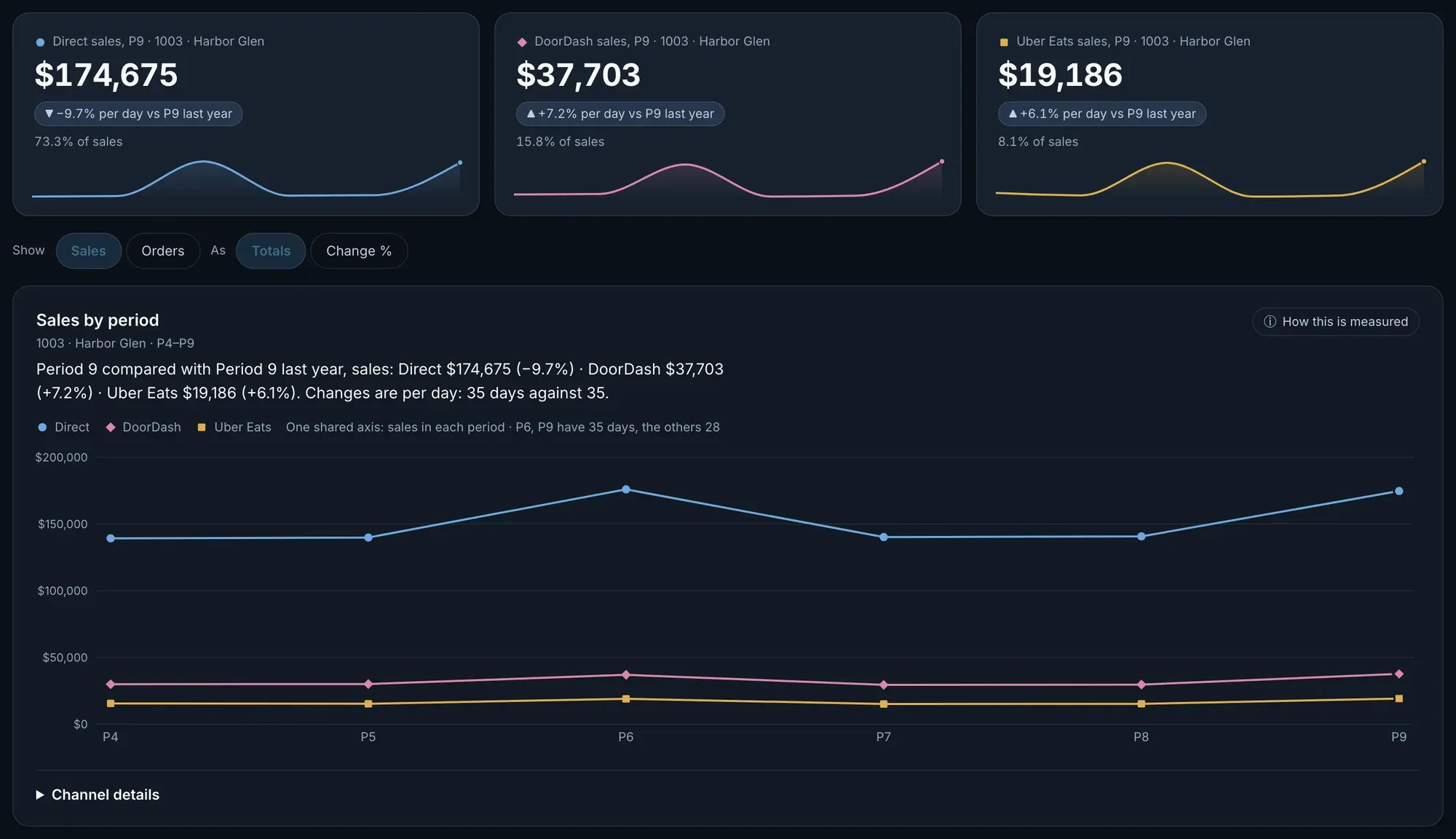Click the info icon in How this is measured
The height and width of the screenshot is (839, 1456).
1270,321
